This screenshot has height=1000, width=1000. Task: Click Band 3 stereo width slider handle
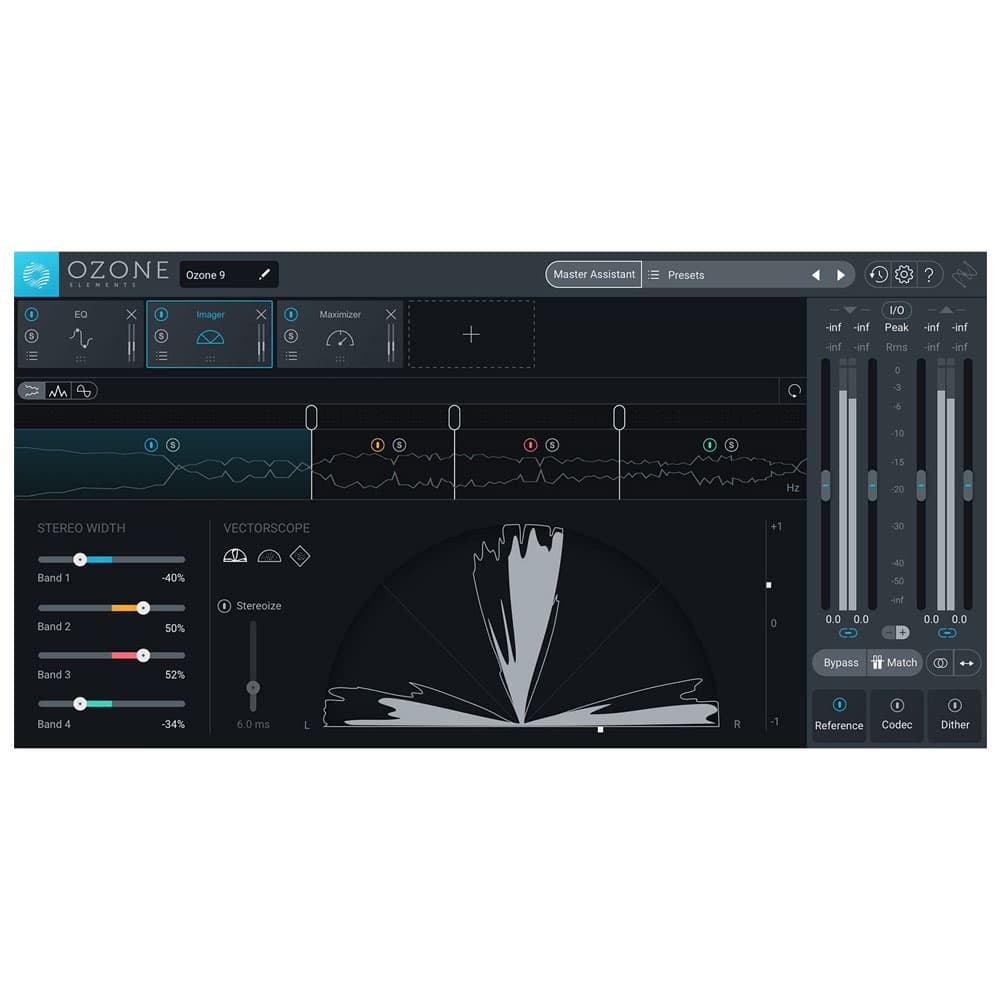click(143, 655)
